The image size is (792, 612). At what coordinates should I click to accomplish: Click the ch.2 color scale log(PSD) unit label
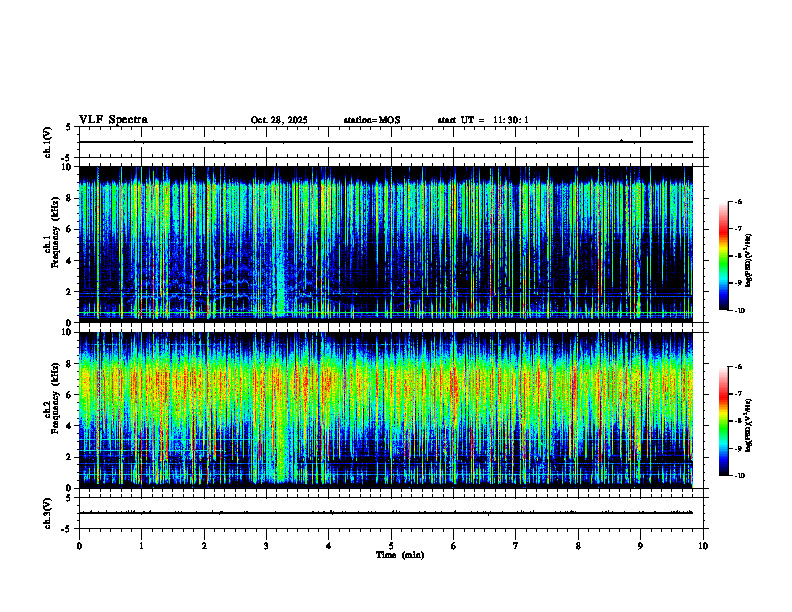(749, 426)
